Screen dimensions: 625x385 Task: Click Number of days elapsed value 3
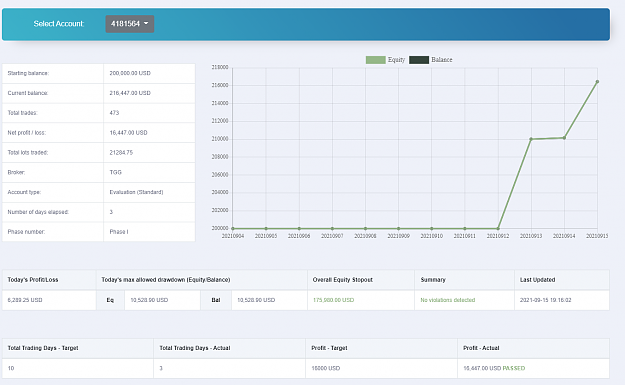coord(111,212)
